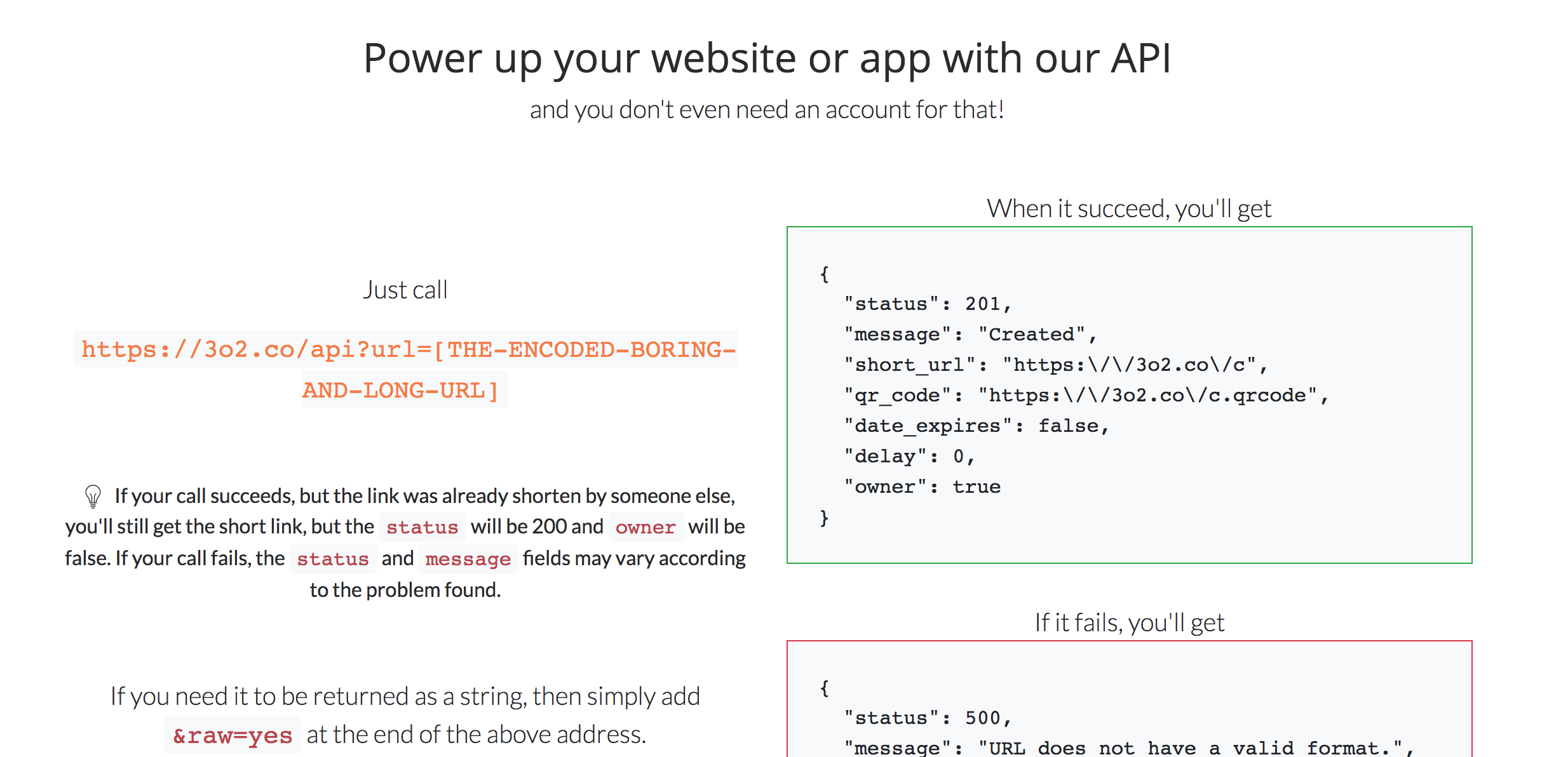Screen dimensions: 1568x757
Task: Click inline 'status' code after 'call fails, the'
Action: tap(333, 559)
